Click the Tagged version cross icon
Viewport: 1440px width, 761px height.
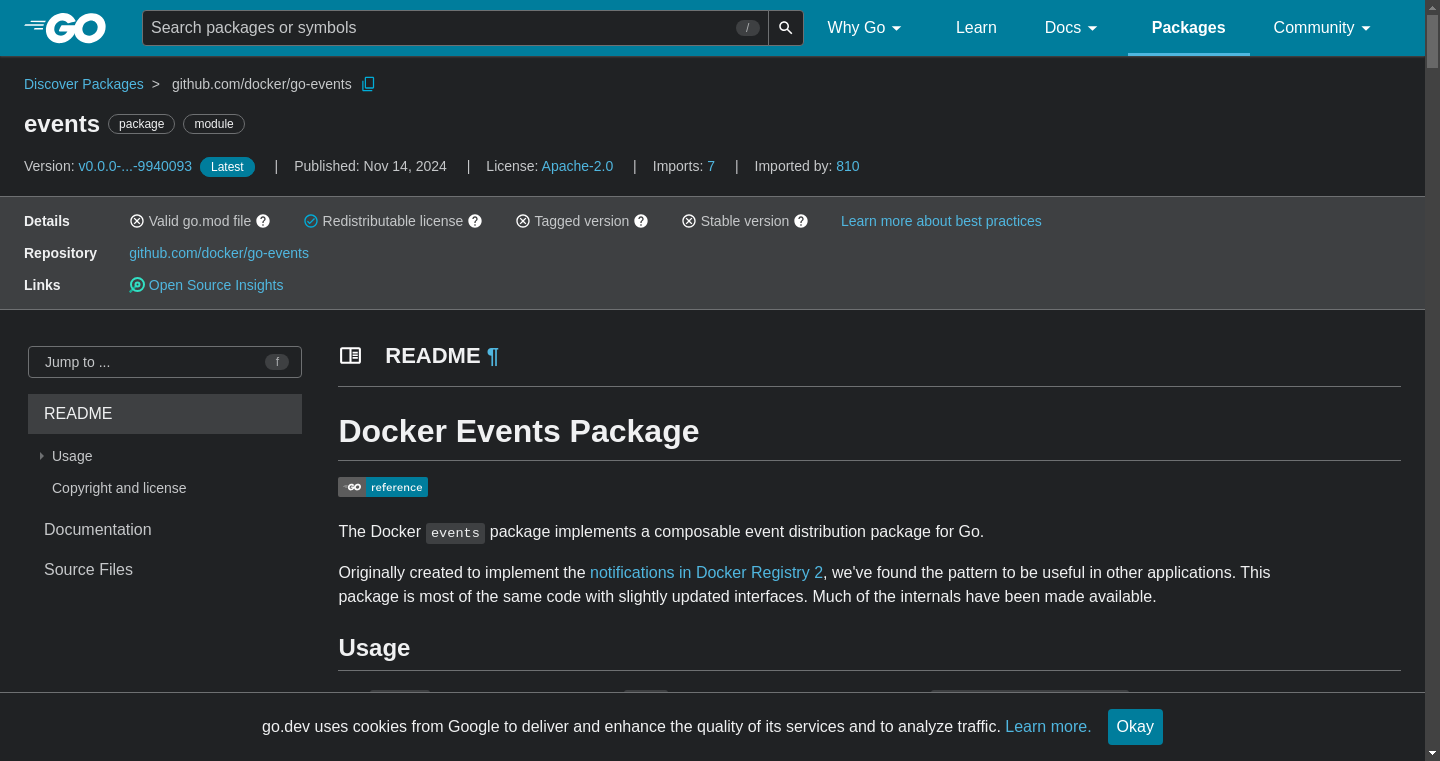pos(523,221)
